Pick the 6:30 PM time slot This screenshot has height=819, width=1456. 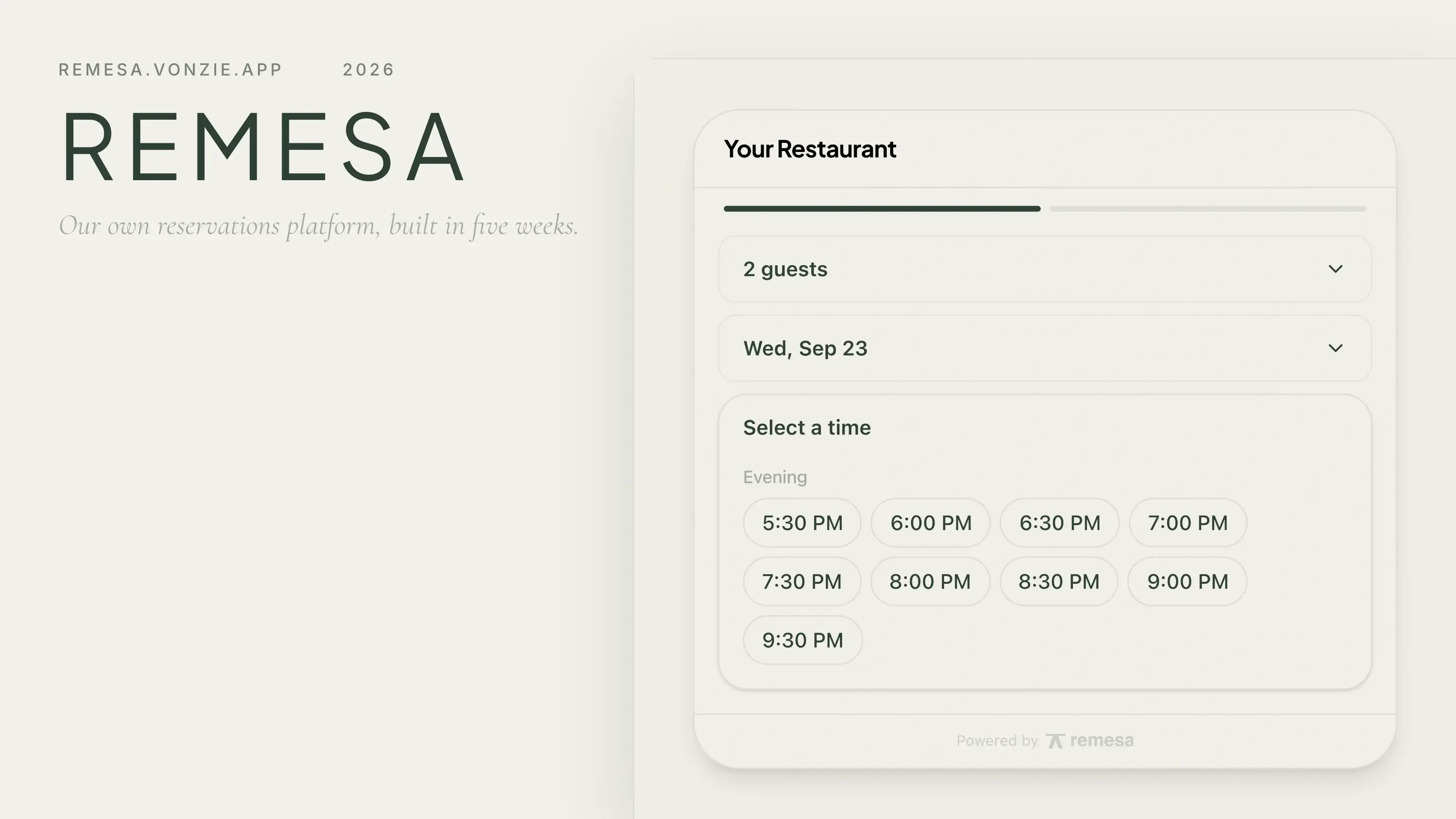[x=1059, y=523]
